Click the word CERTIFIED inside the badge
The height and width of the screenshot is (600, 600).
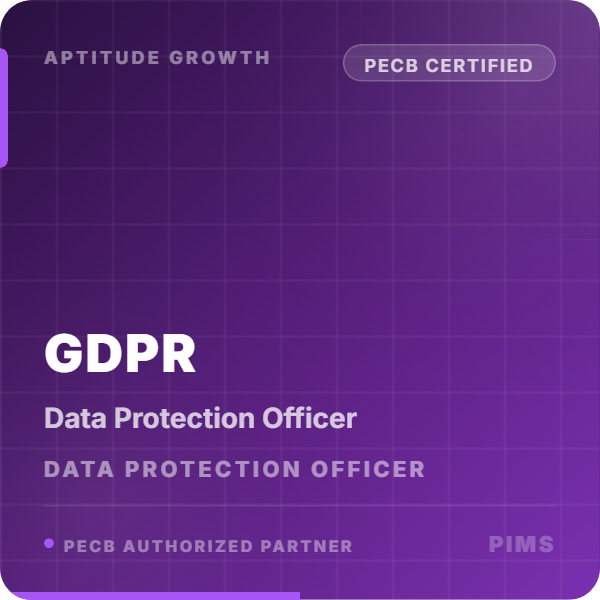tap(480, 66)
